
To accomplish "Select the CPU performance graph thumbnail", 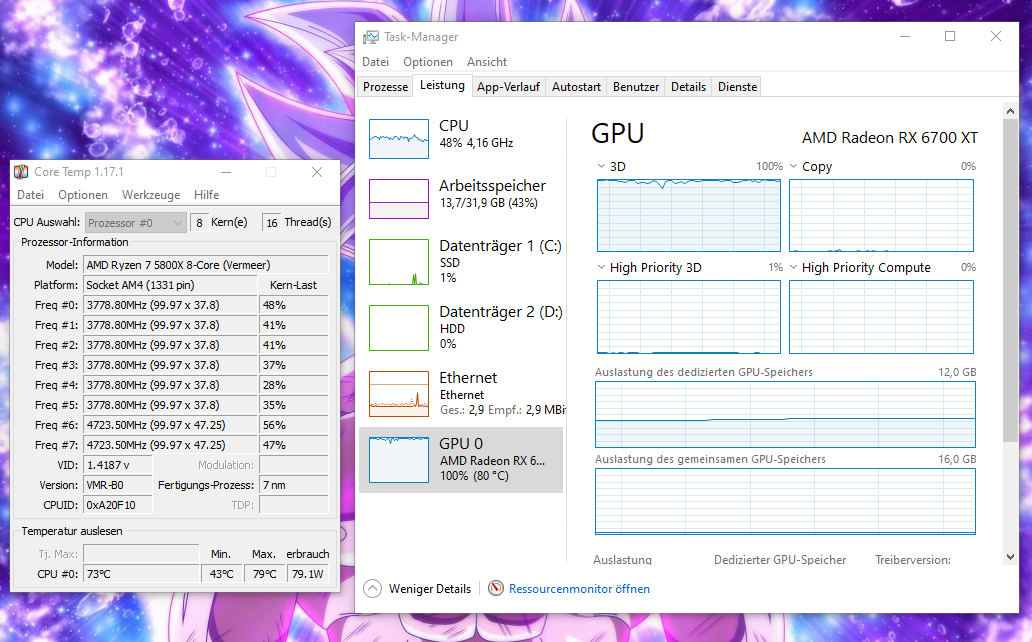I will (x=399, y=139).
